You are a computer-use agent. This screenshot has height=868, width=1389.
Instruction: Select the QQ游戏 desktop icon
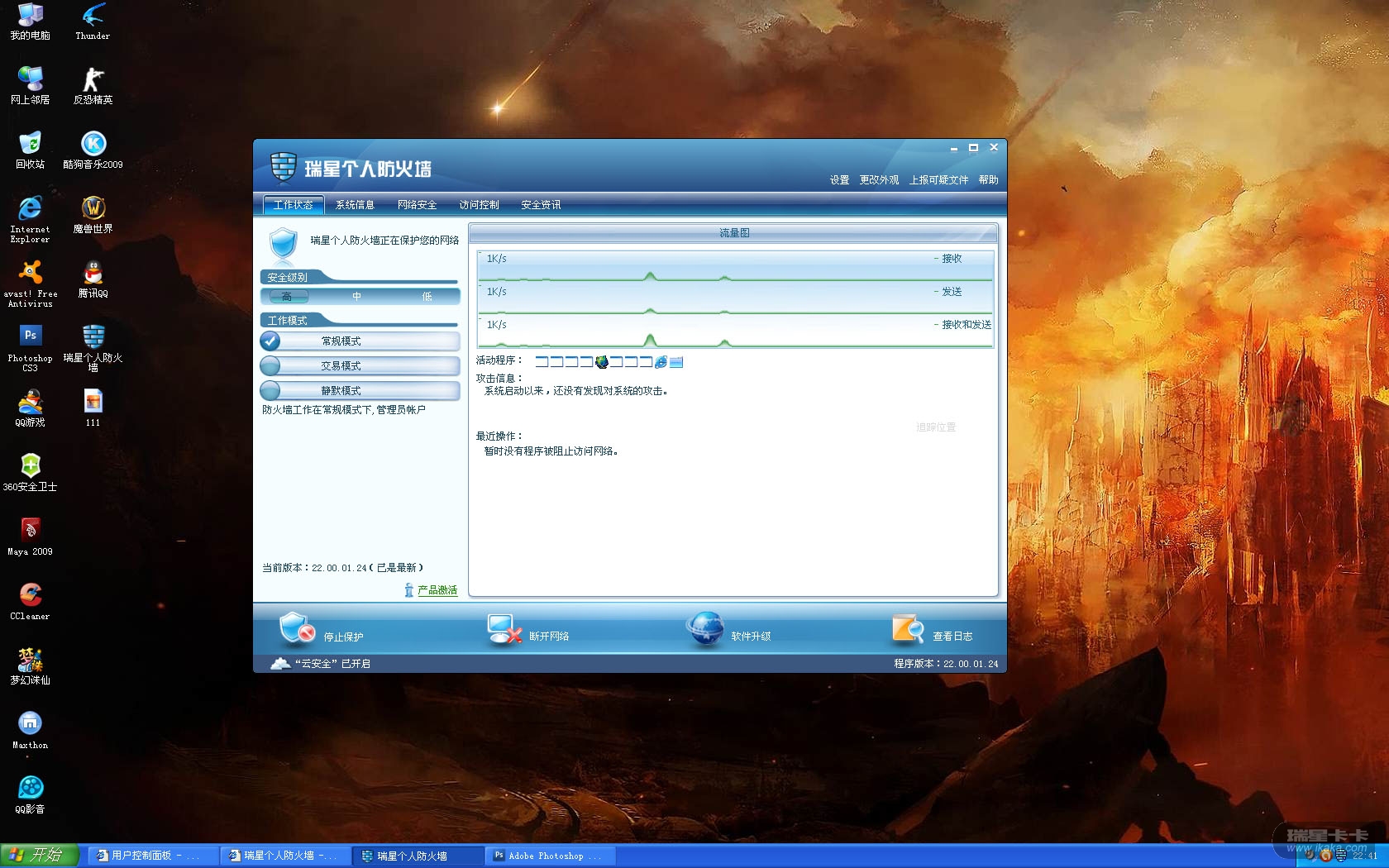30,408
